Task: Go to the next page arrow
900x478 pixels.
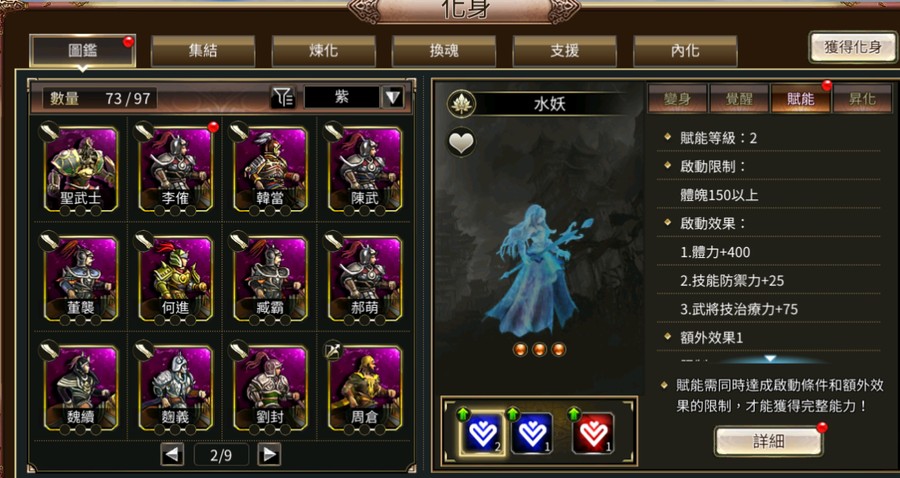Action: point(269,455)
